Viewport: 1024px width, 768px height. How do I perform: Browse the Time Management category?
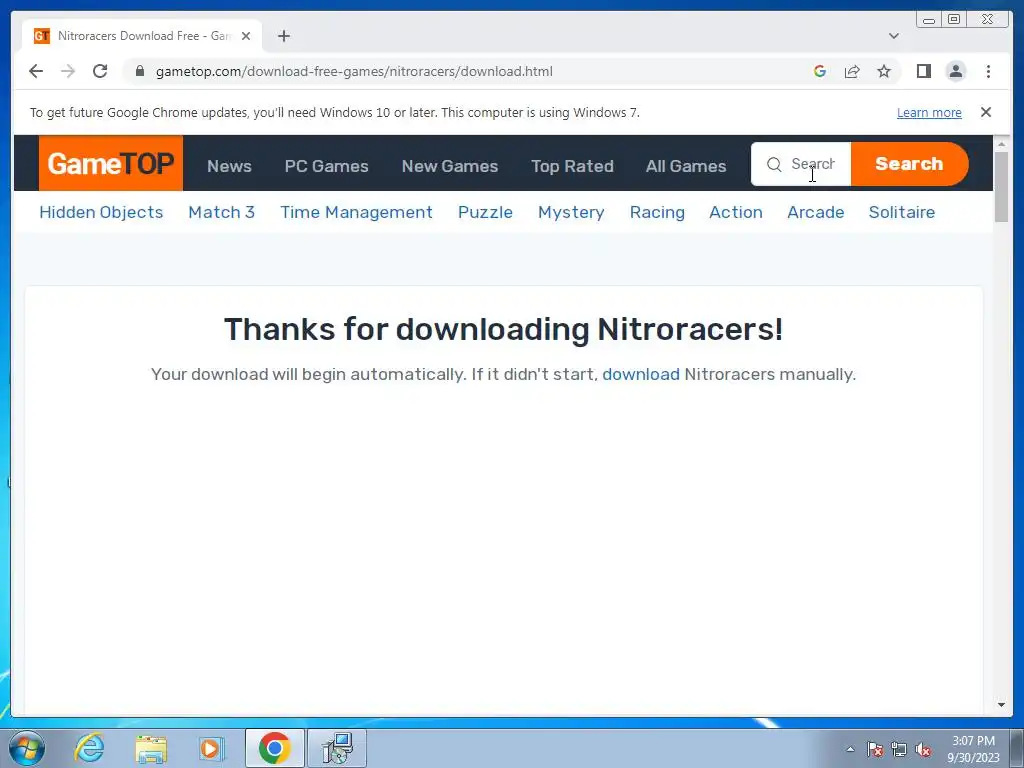[357, 212]
